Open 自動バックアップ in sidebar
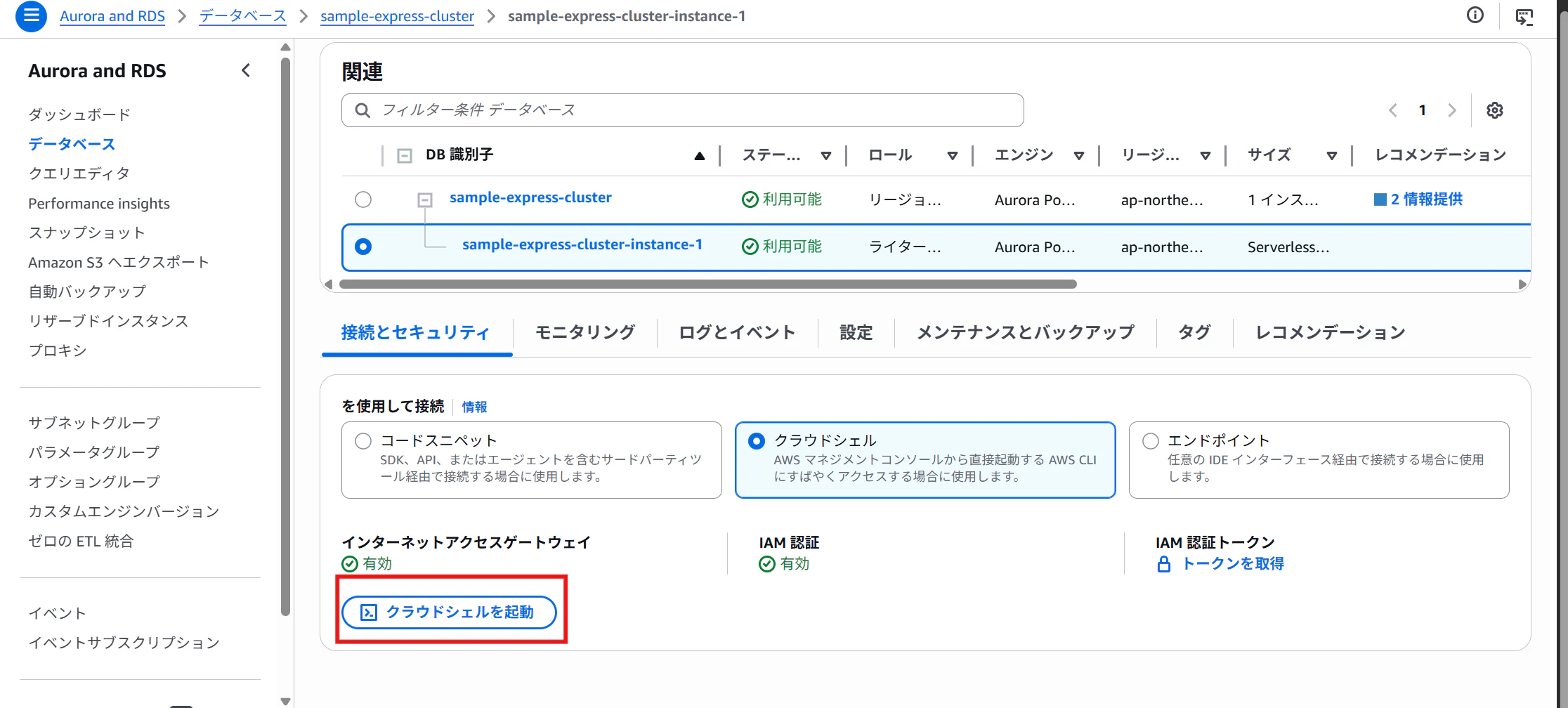 click(87, 291)
